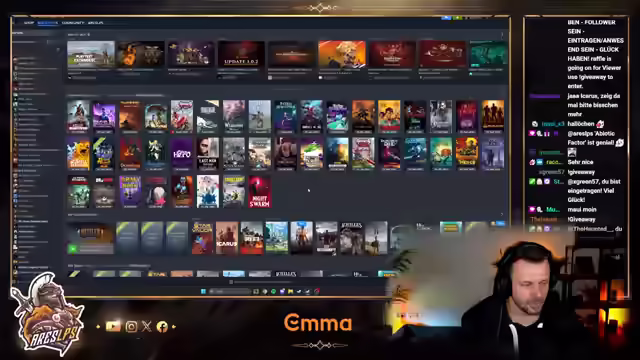Open the Playtest news card
Image resolution: width=640 pixels, height=360 pixels.
[91, 54]
